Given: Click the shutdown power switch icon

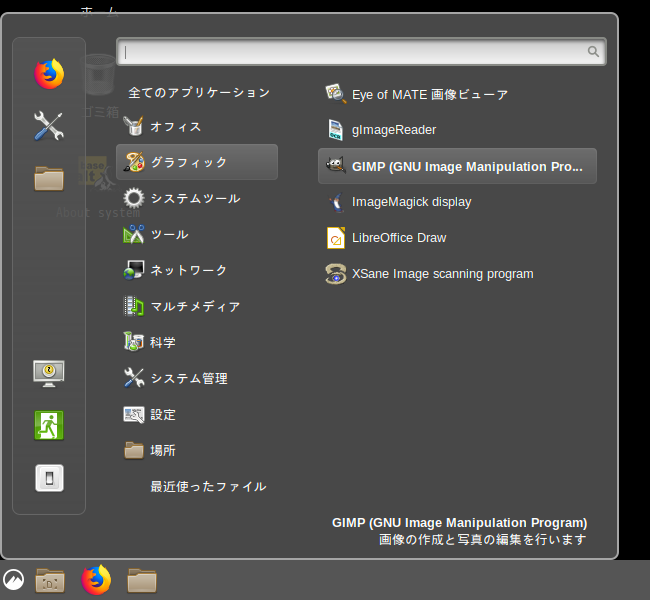Looking at the screenshot, I should pyautogui.click(x=49, y=478).
